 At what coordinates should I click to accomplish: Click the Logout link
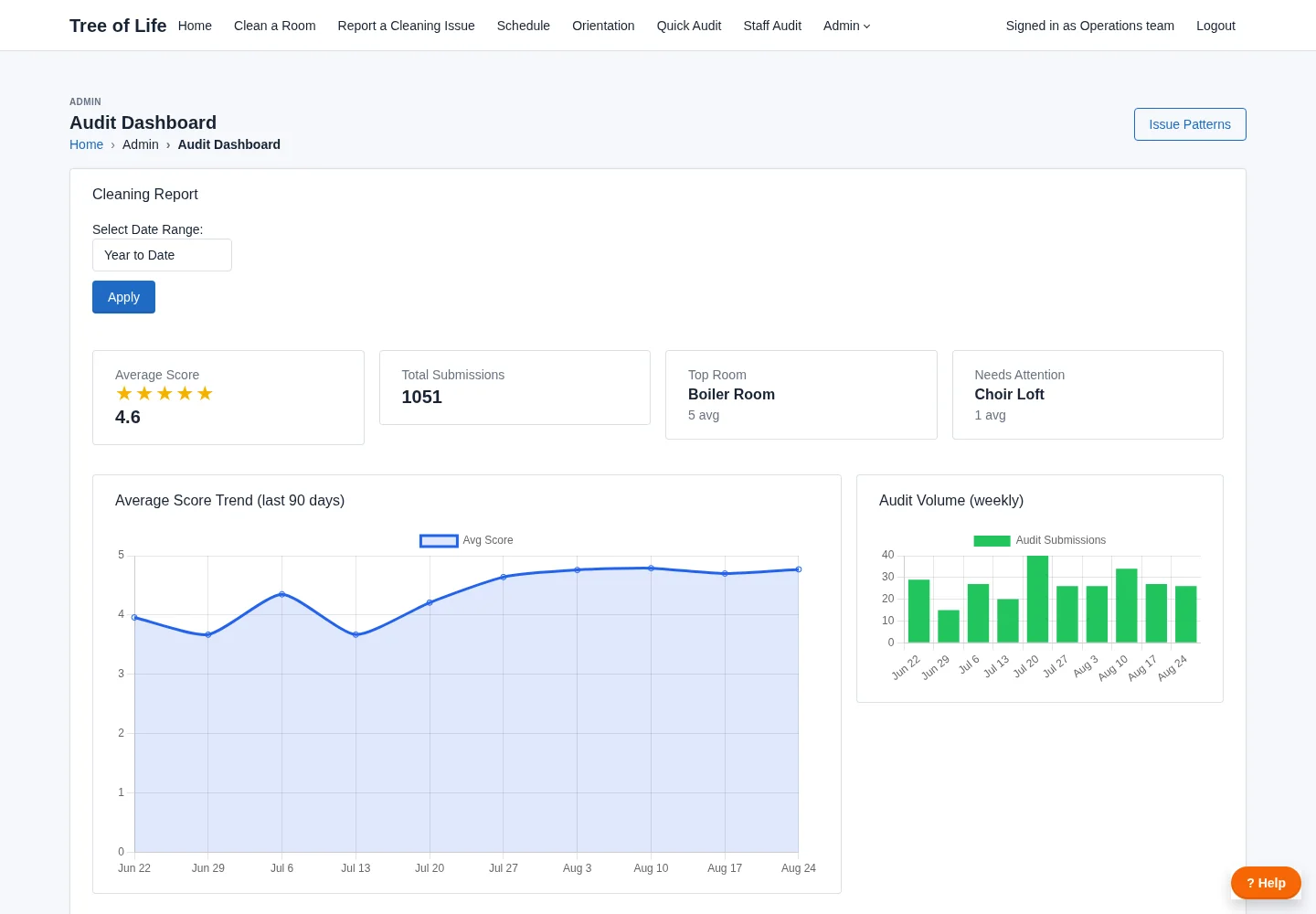point(1215,26)
